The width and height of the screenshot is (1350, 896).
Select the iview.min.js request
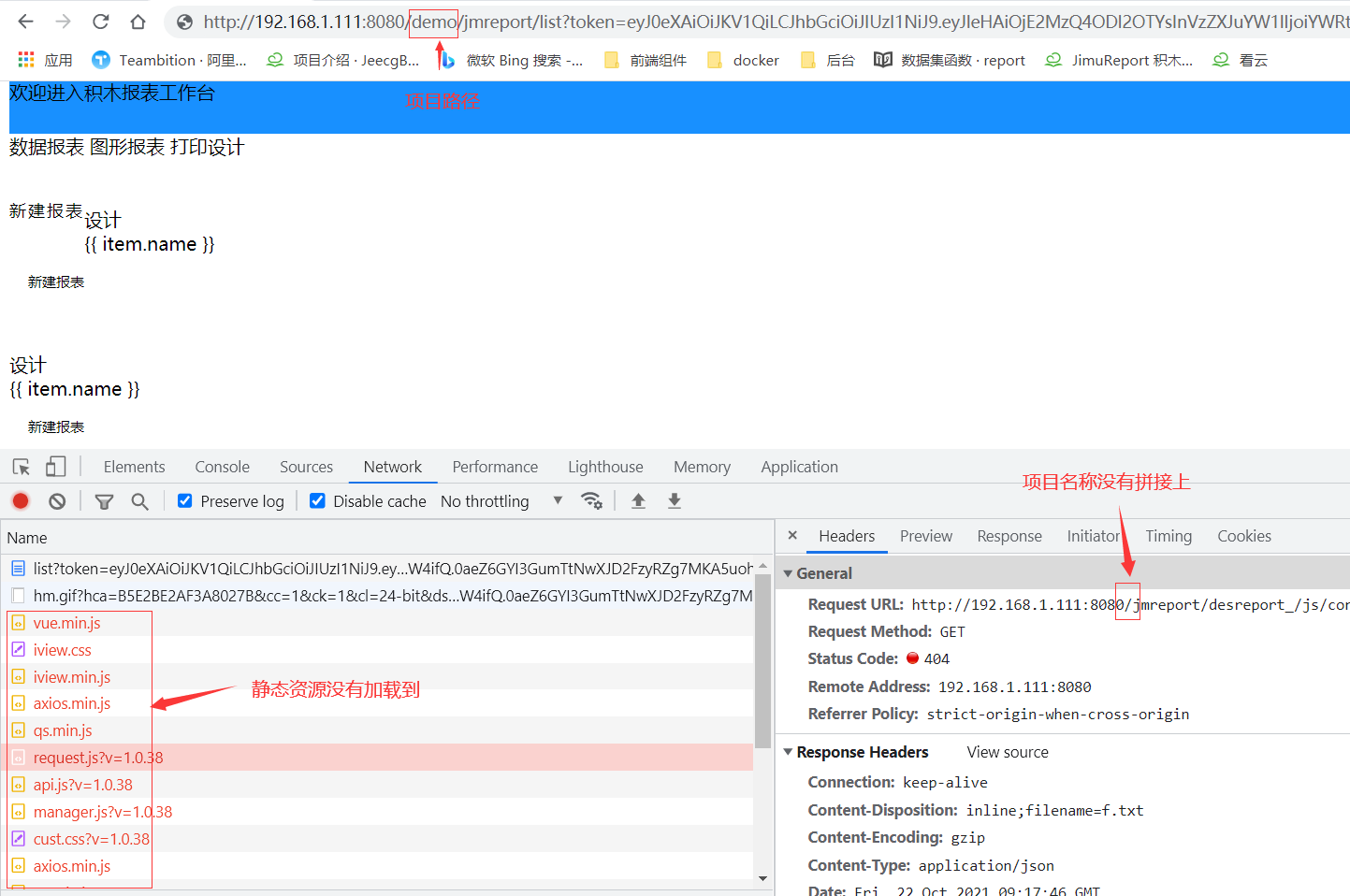click(71, 677)
